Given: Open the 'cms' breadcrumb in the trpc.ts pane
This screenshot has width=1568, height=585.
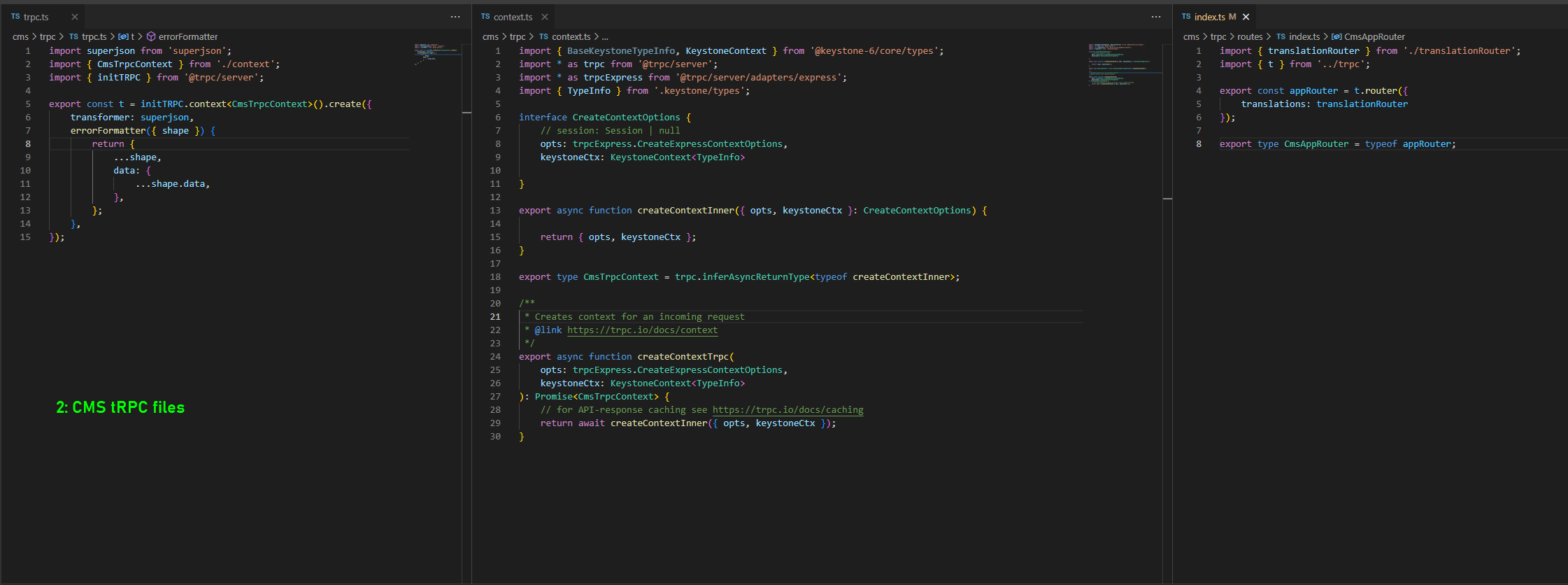Looking at the screenshot, I should pyautogui.click(x=20, y=36).
